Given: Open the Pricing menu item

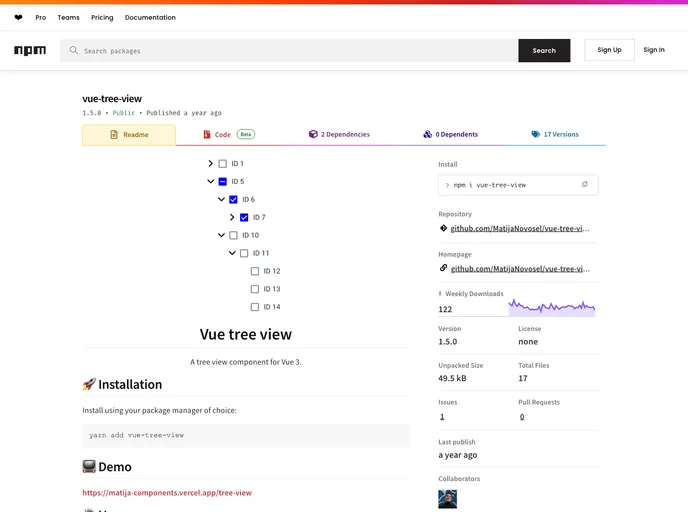Looking at the screenshot, I should click(x=102, y=18).
